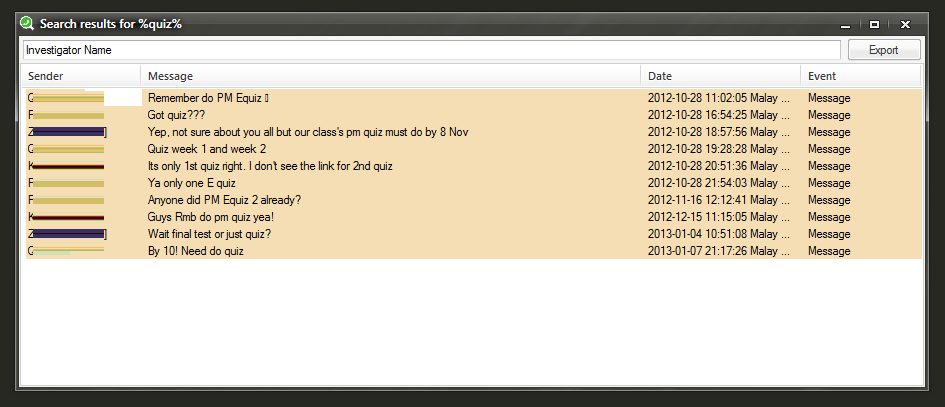Click the Export button

coord(884,50)
